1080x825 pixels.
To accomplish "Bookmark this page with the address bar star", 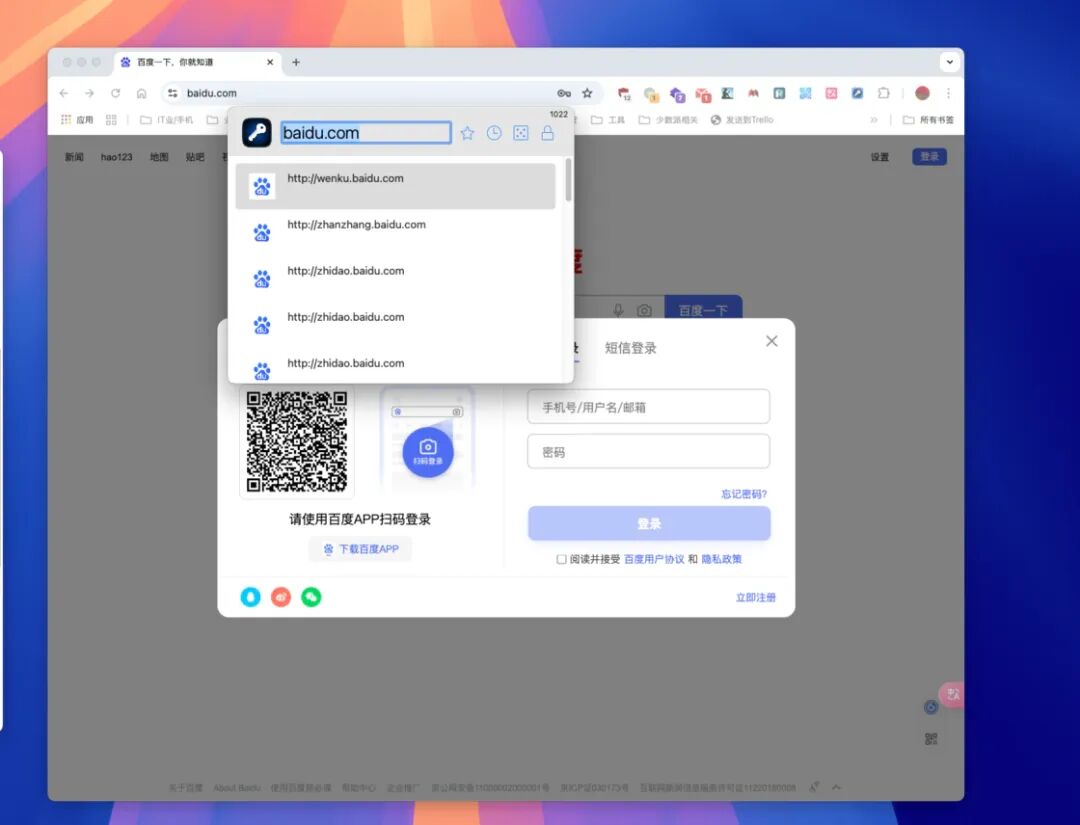I will pos(587,93).
